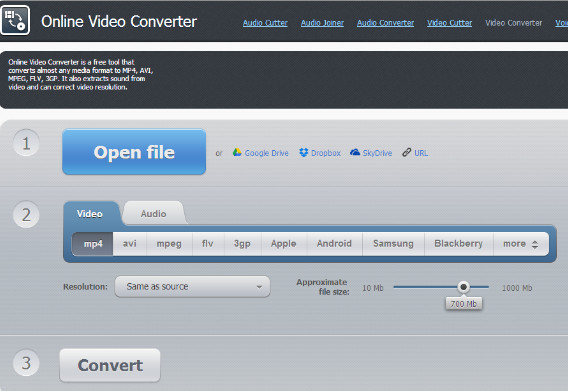
Task: Choose the URL text link
Action: (421, 153)
